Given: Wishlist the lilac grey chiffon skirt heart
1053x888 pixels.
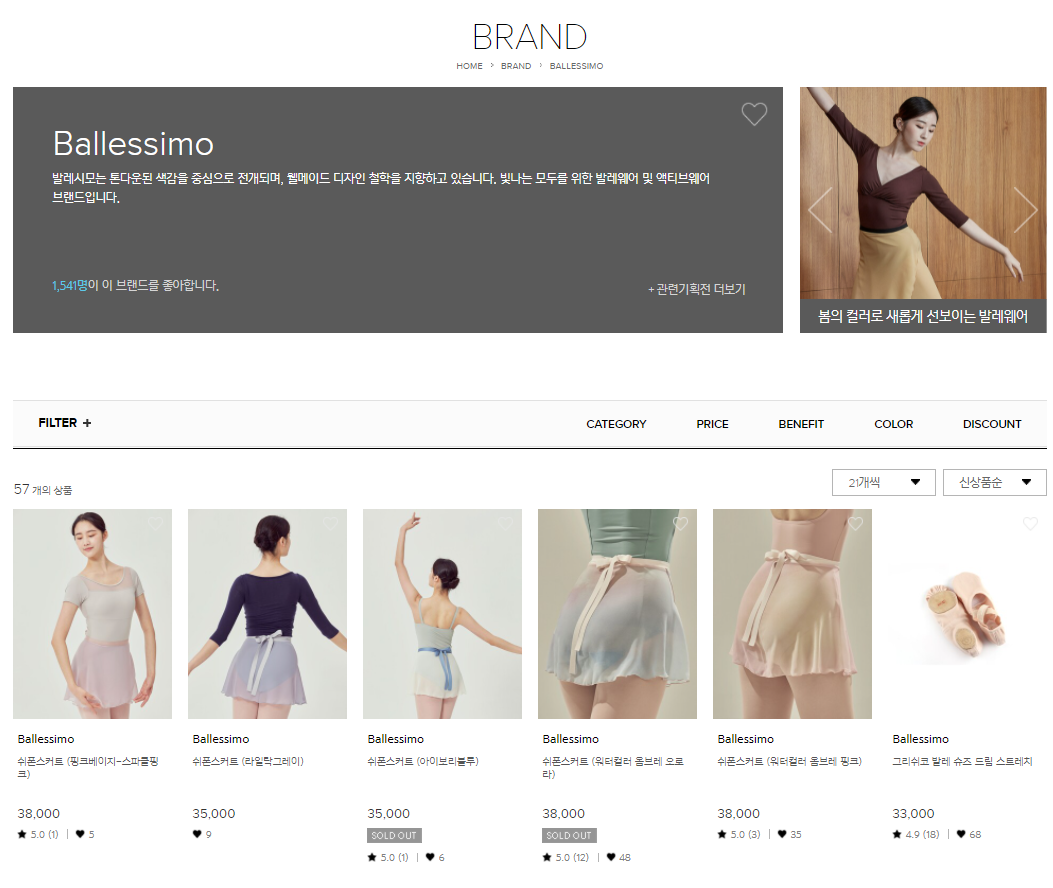Looking at the screenshot, I should click(330, 523).
